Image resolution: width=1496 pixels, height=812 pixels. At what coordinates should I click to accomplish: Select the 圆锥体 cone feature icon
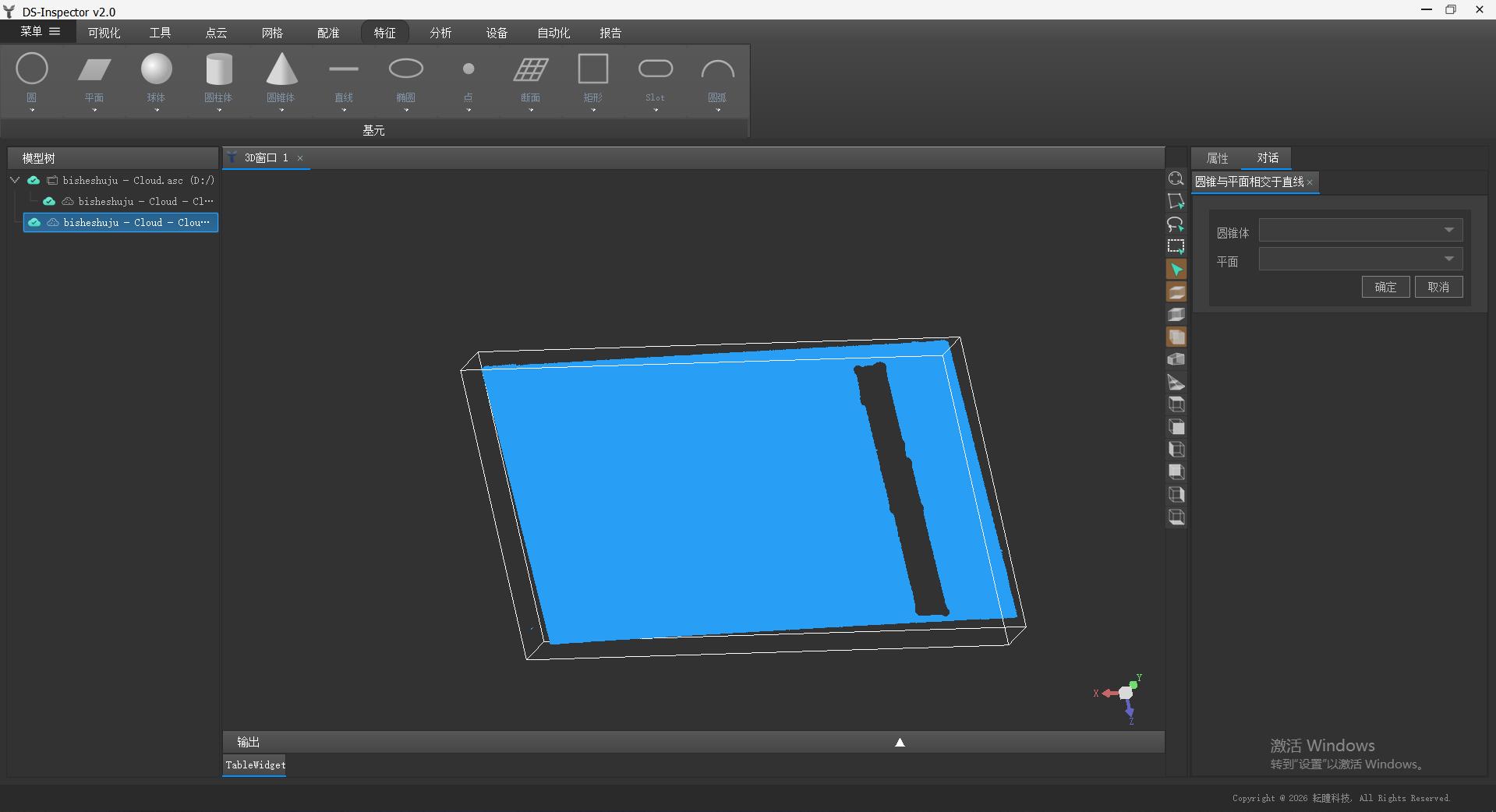281,69
